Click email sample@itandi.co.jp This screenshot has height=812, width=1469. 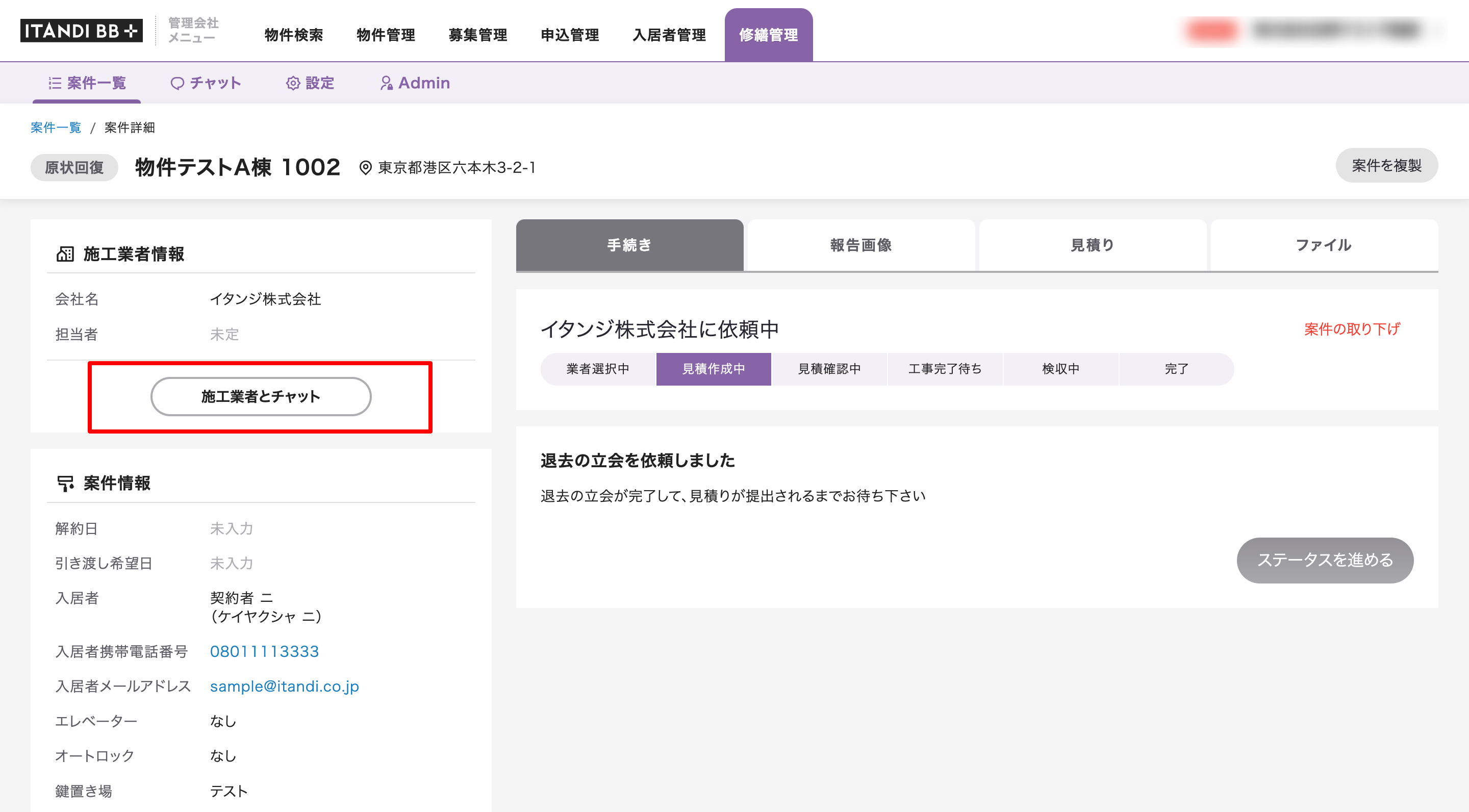point(285,686)
